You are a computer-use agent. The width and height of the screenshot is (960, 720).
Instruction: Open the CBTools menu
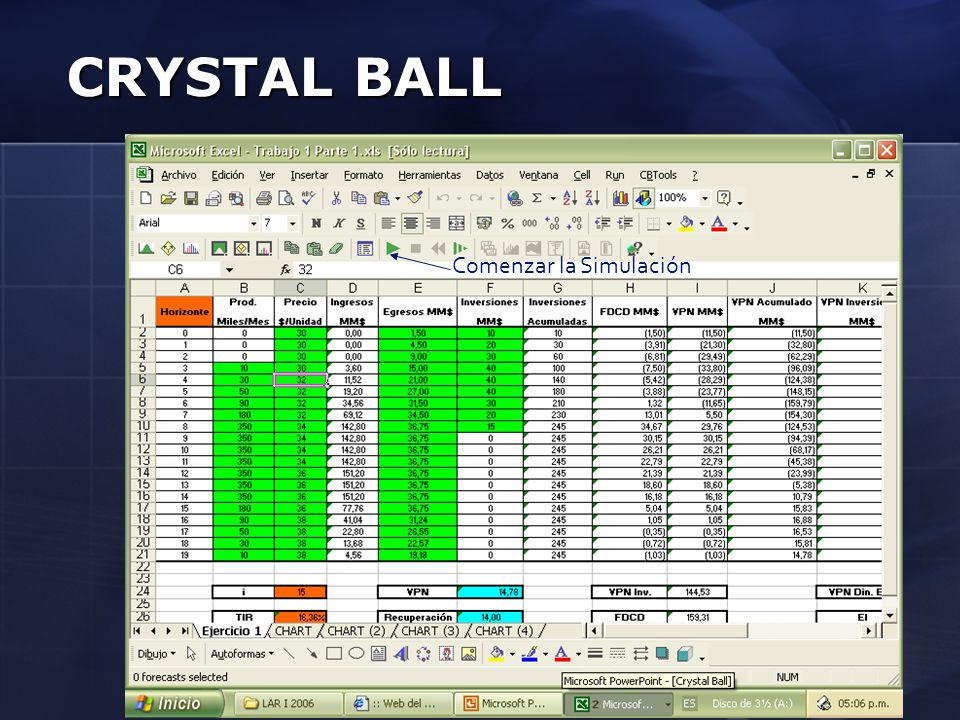point(658,175)
